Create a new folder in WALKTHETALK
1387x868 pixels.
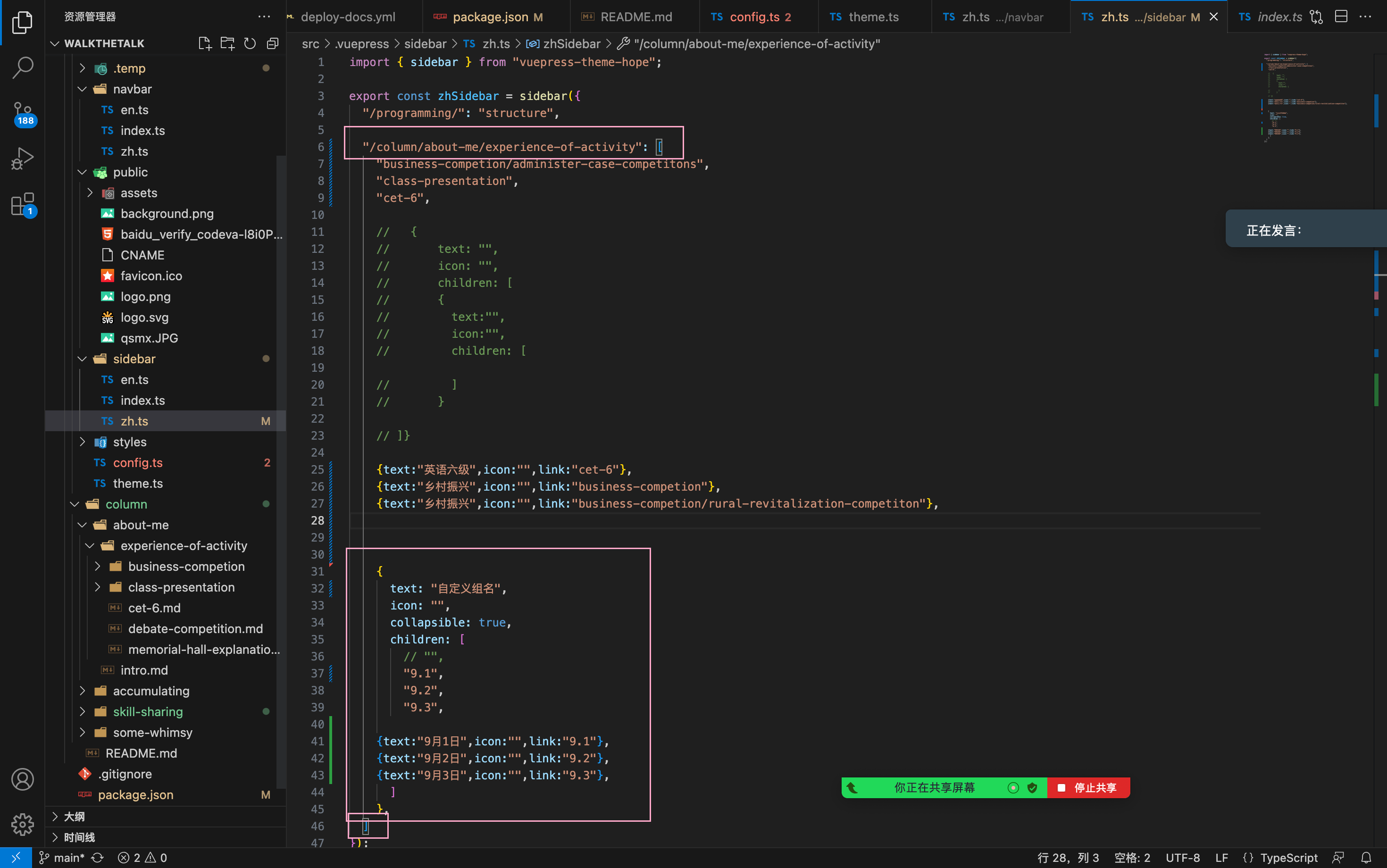pos(227,43)
